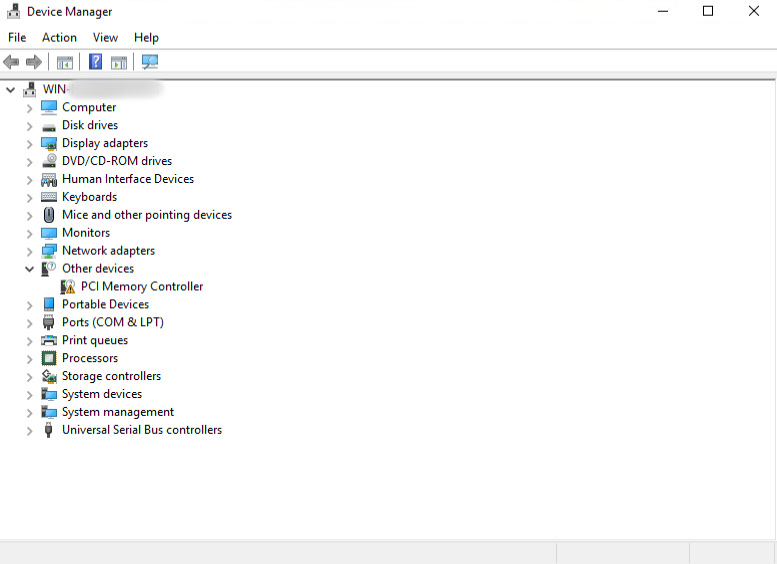777x564 pixels.
Task: Click Show/Hide Console Tree toolbar icon
Action: [x=65, y=62]
